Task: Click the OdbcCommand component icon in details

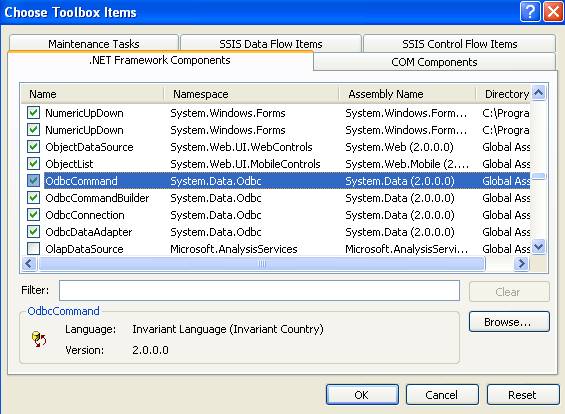Action: tap(39, 339)
